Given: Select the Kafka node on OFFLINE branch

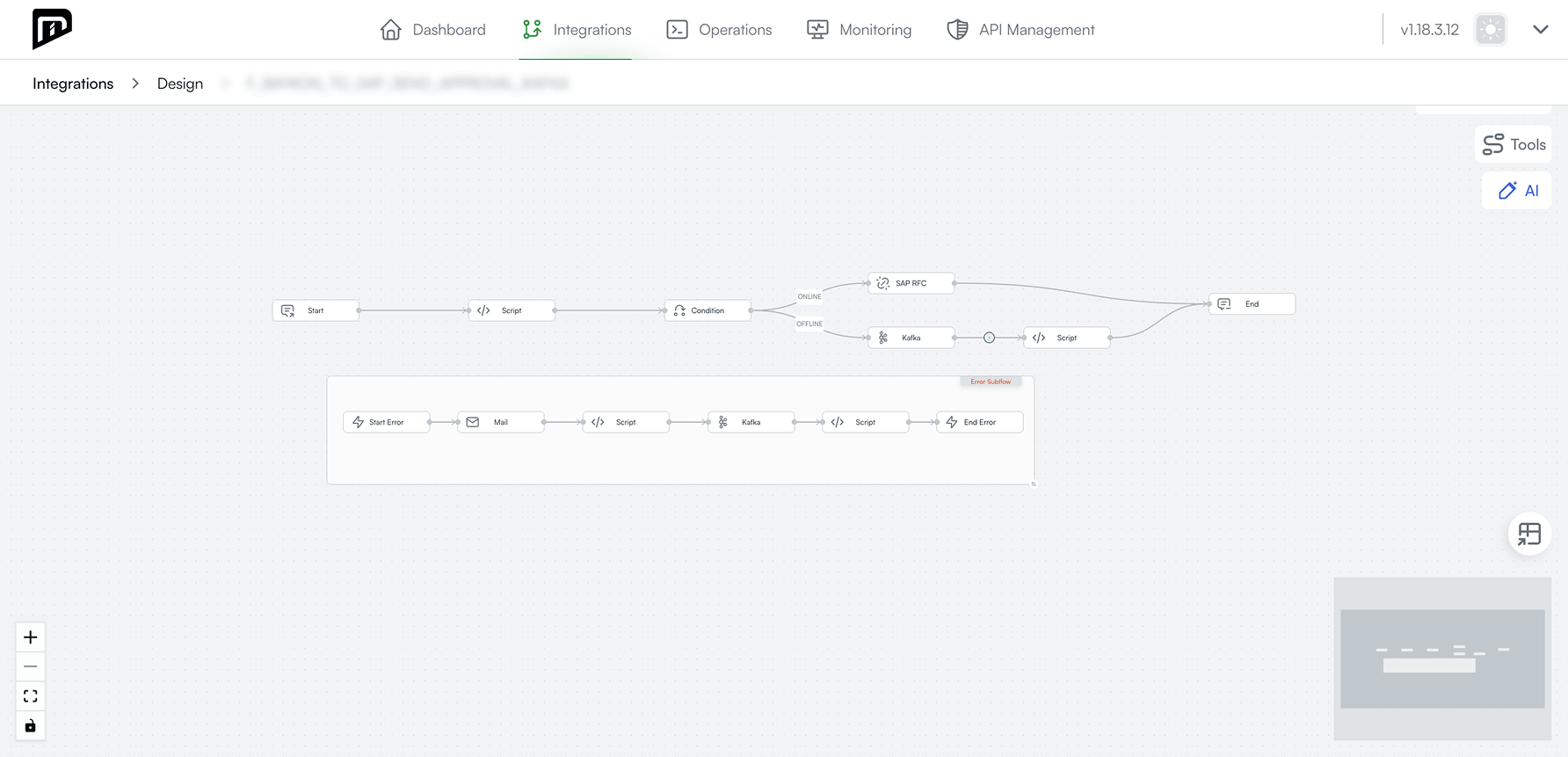Looking at the screenshot, I should coord(911,338).
